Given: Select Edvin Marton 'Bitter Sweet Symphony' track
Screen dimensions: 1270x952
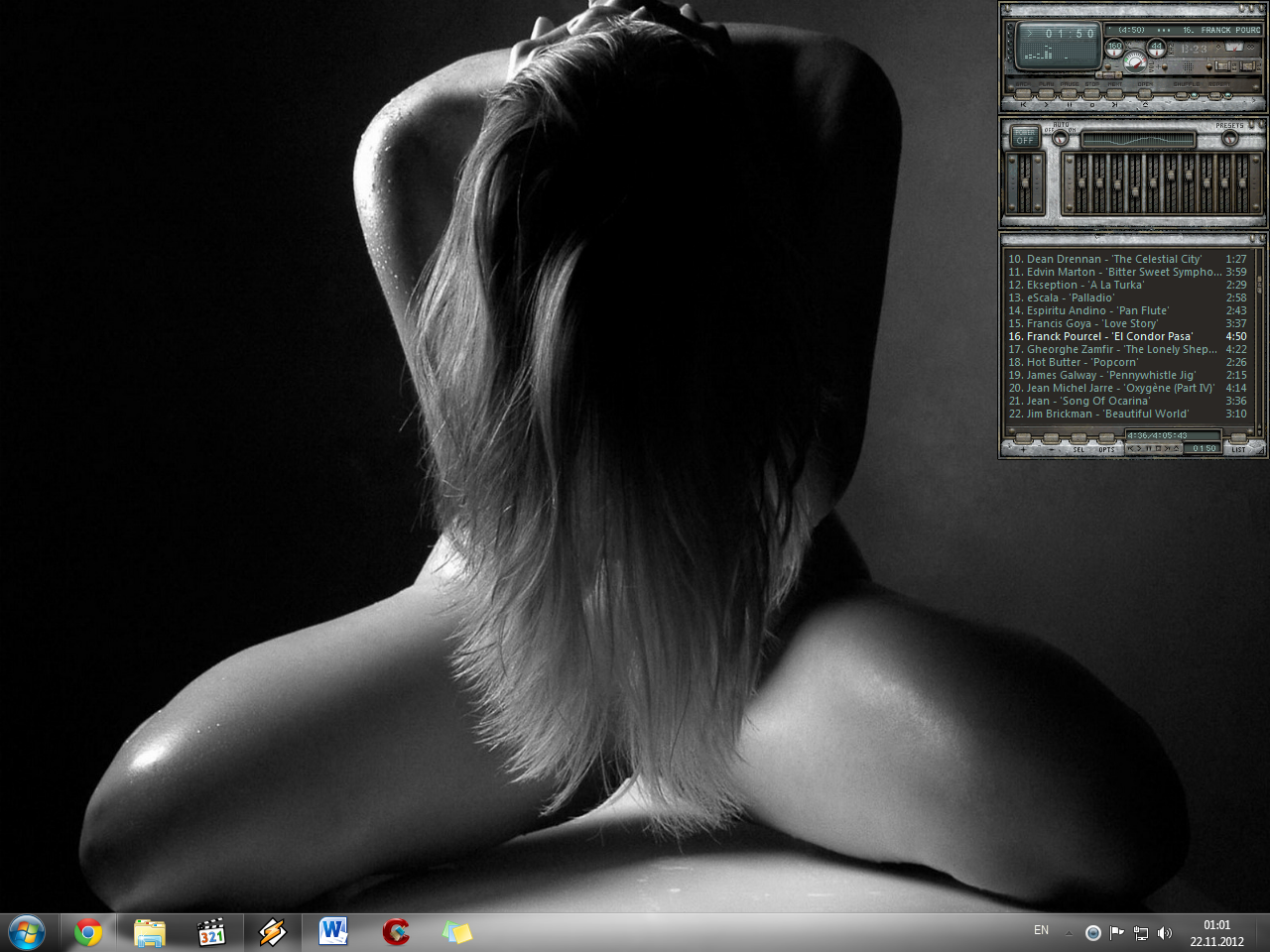Looking at the screenshot, I should click(1111, 272).
